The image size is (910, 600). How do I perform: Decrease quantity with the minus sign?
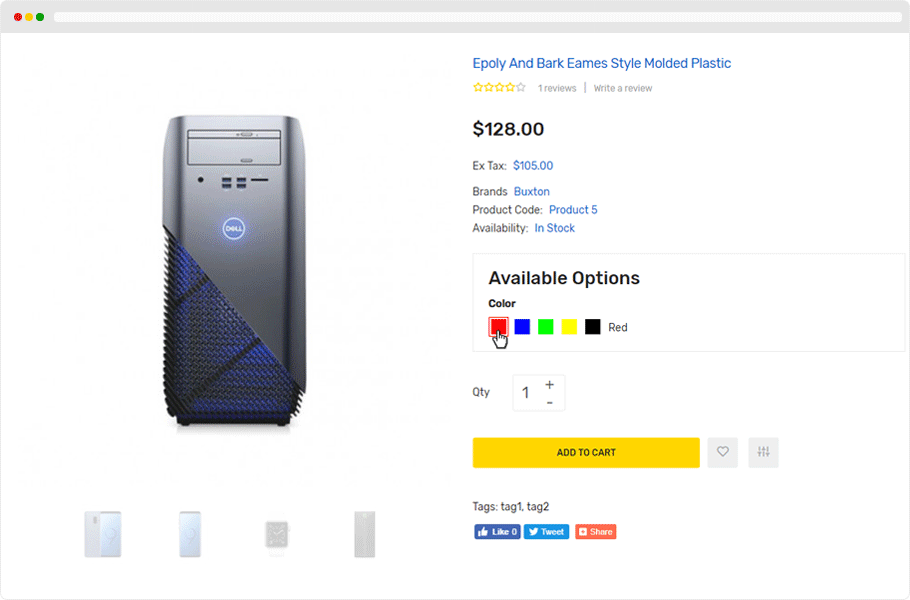[x=550, y=402]
